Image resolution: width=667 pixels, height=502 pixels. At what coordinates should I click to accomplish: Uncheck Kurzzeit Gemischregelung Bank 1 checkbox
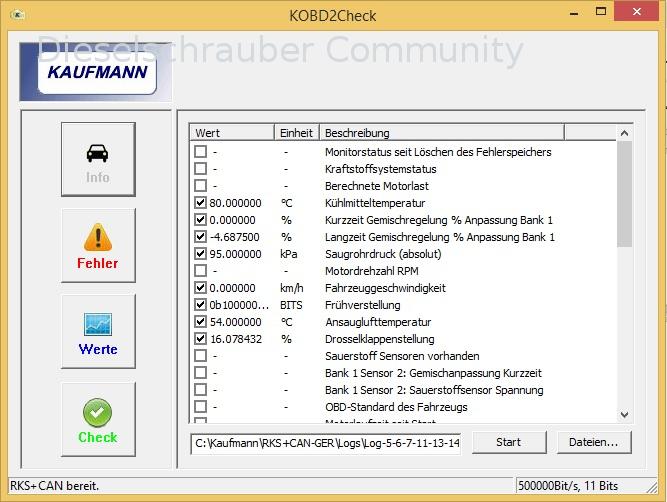tap(200, 220)
